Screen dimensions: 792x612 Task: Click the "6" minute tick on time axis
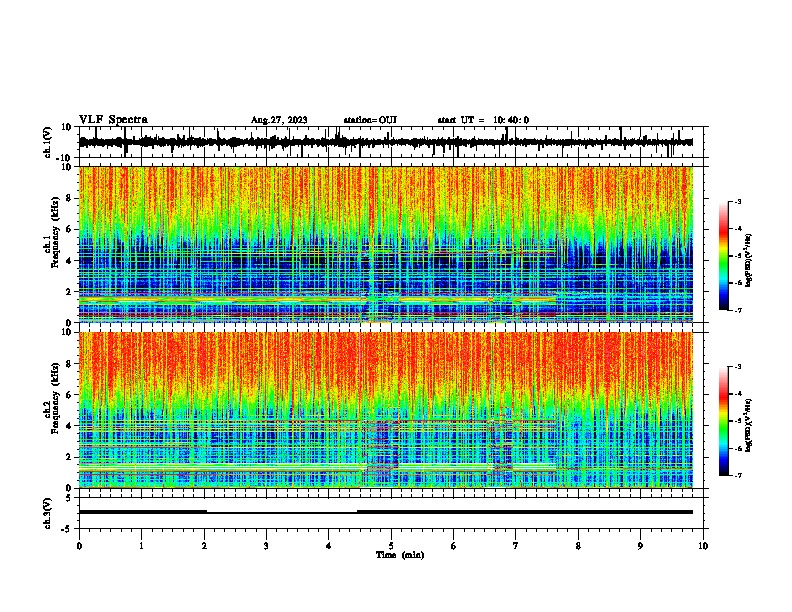coord(454,546)
